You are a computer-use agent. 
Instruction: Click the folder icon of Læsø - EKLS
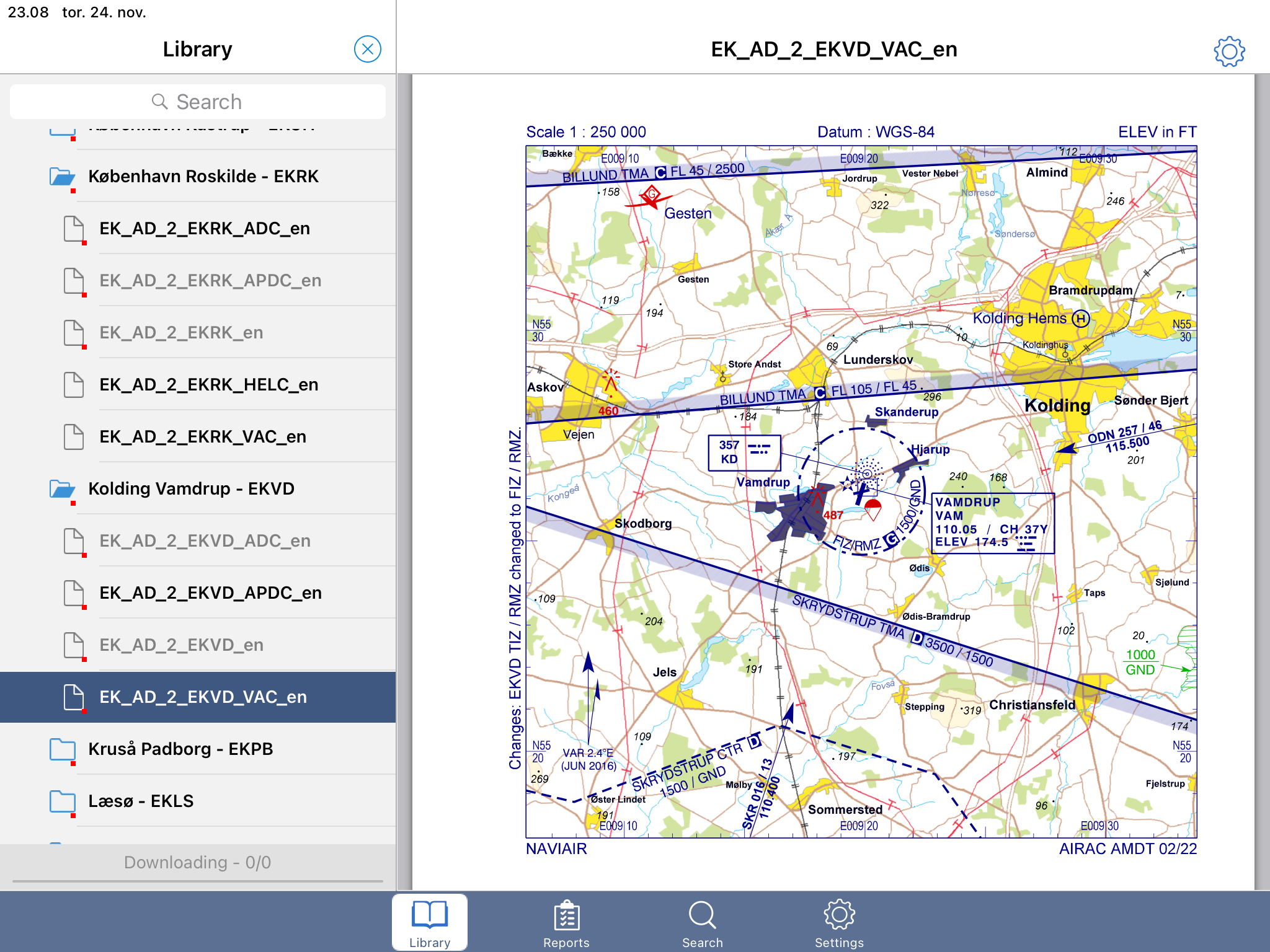point(63,801)
